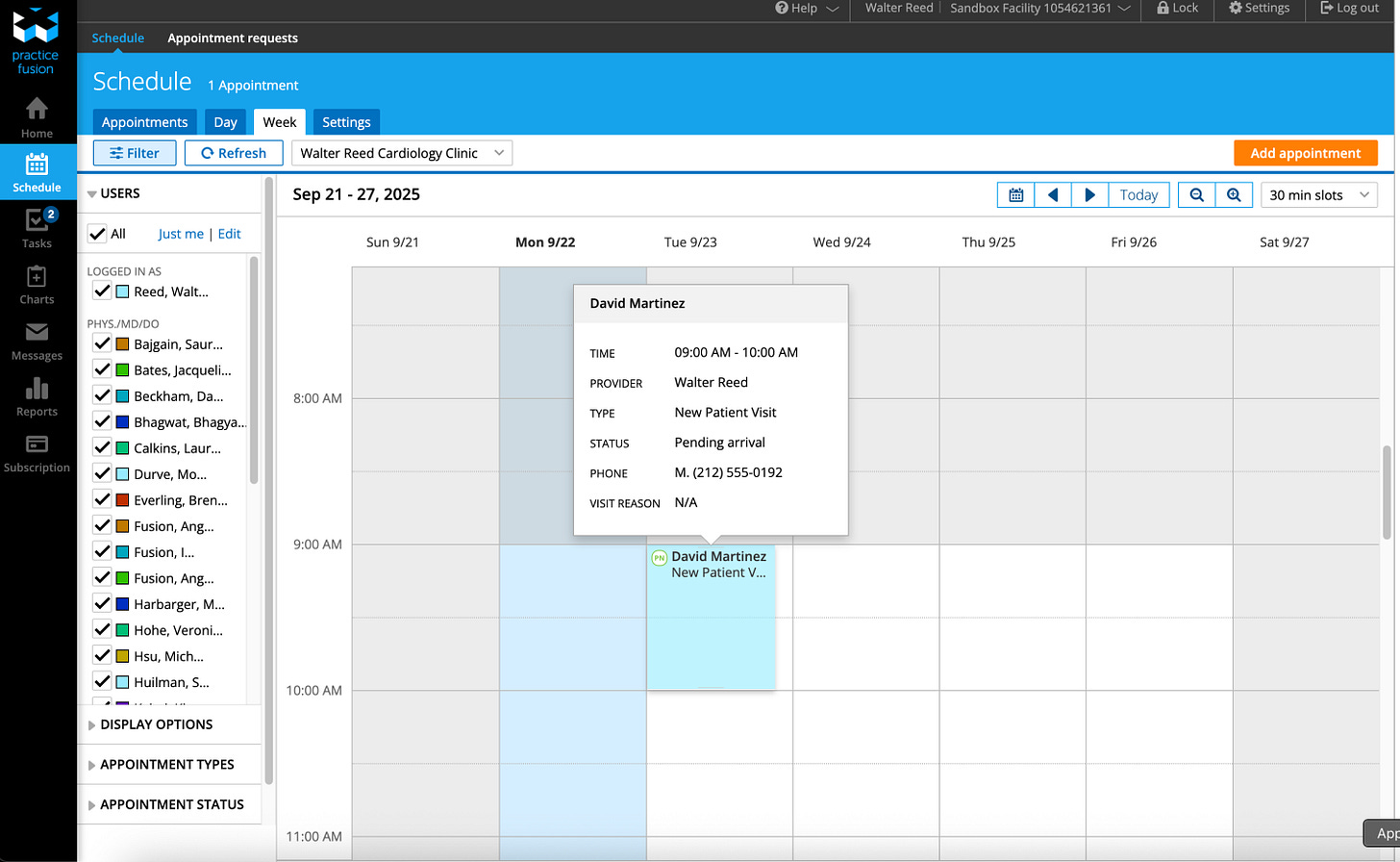Uncheck Bhagwat, Bhagya... checkbox
1400x862 pixels.
click(102, 421)
